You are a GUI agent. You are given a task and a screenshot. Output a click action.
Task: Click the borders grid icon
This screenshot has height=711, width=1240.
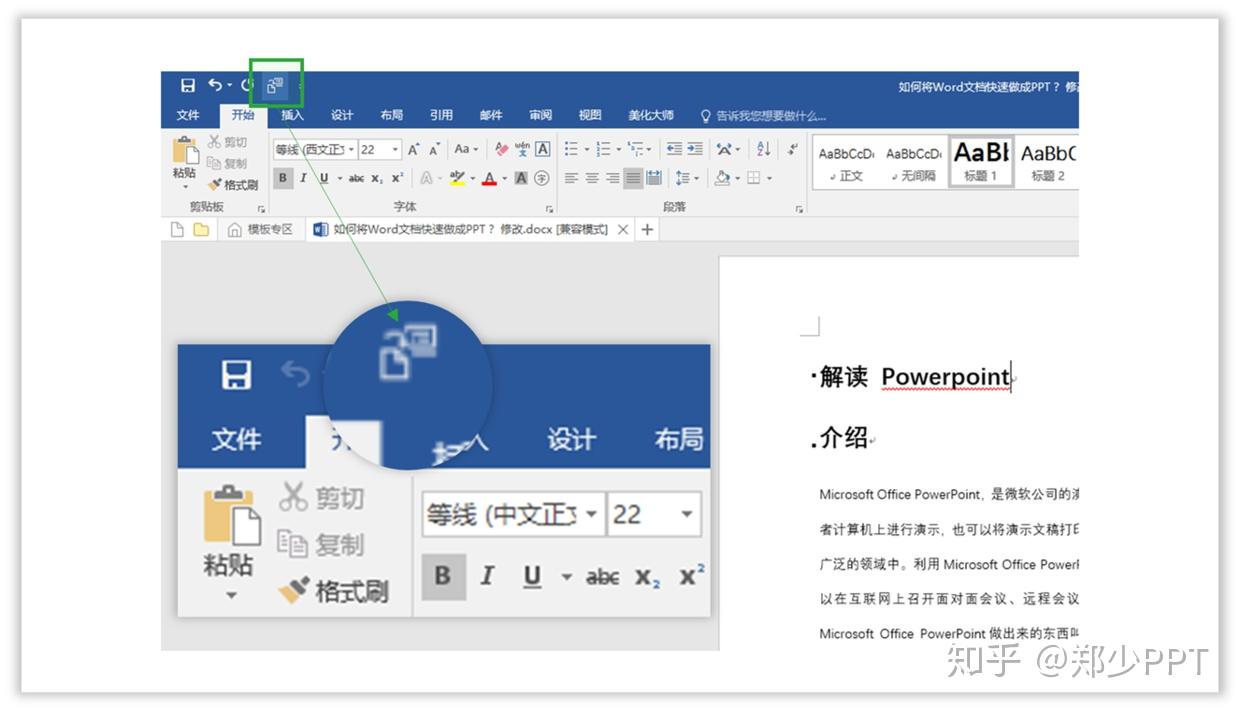pyautogui.click(x=753, y=178)
